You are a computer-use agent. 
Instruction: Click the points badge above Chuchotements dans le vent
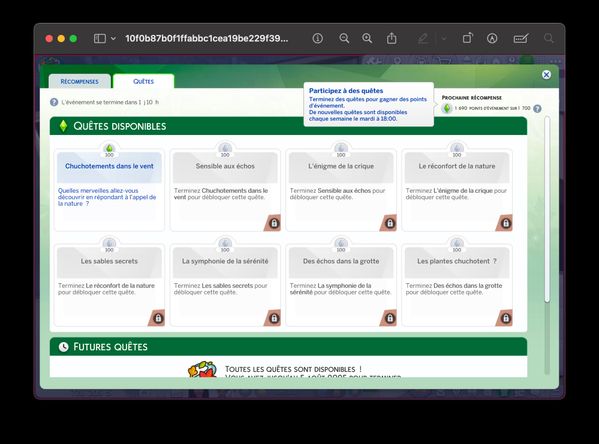109,150
